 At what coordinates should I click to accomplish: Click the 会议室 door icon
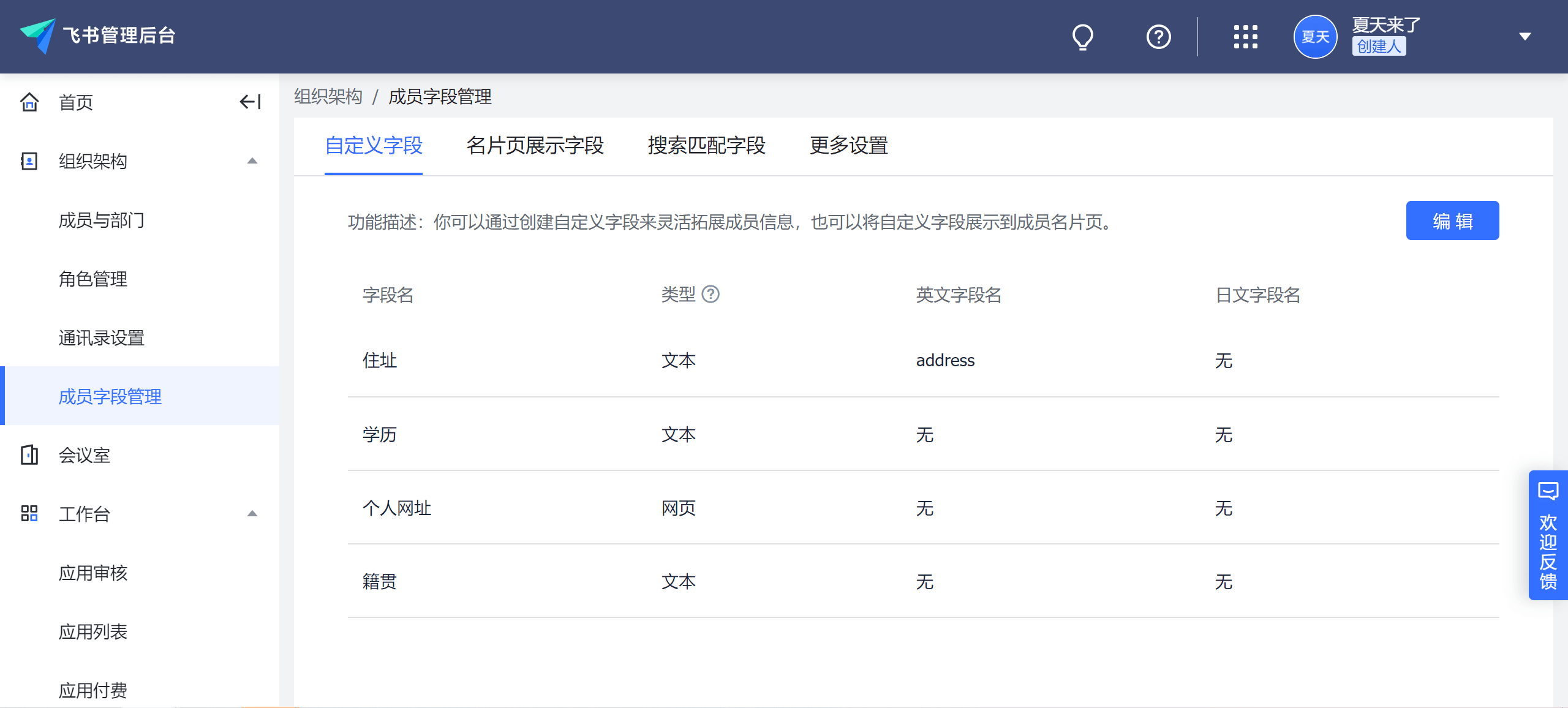(29, 455)
